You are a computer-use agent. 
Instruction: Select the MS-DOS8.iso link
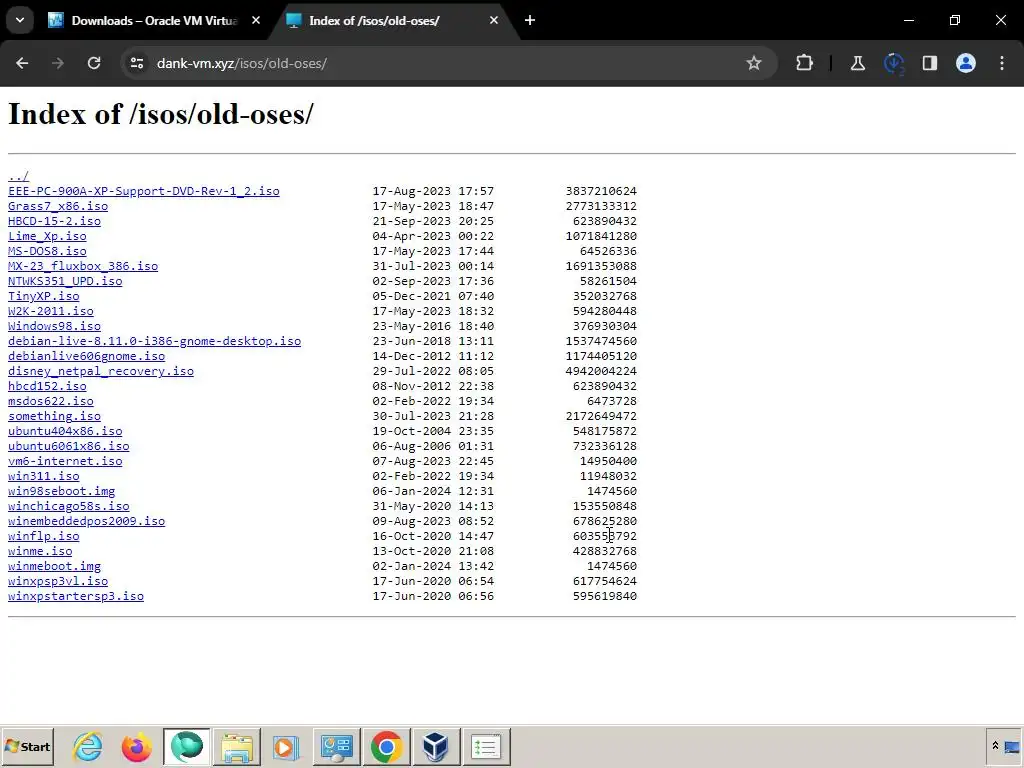[x=47, y=251]
